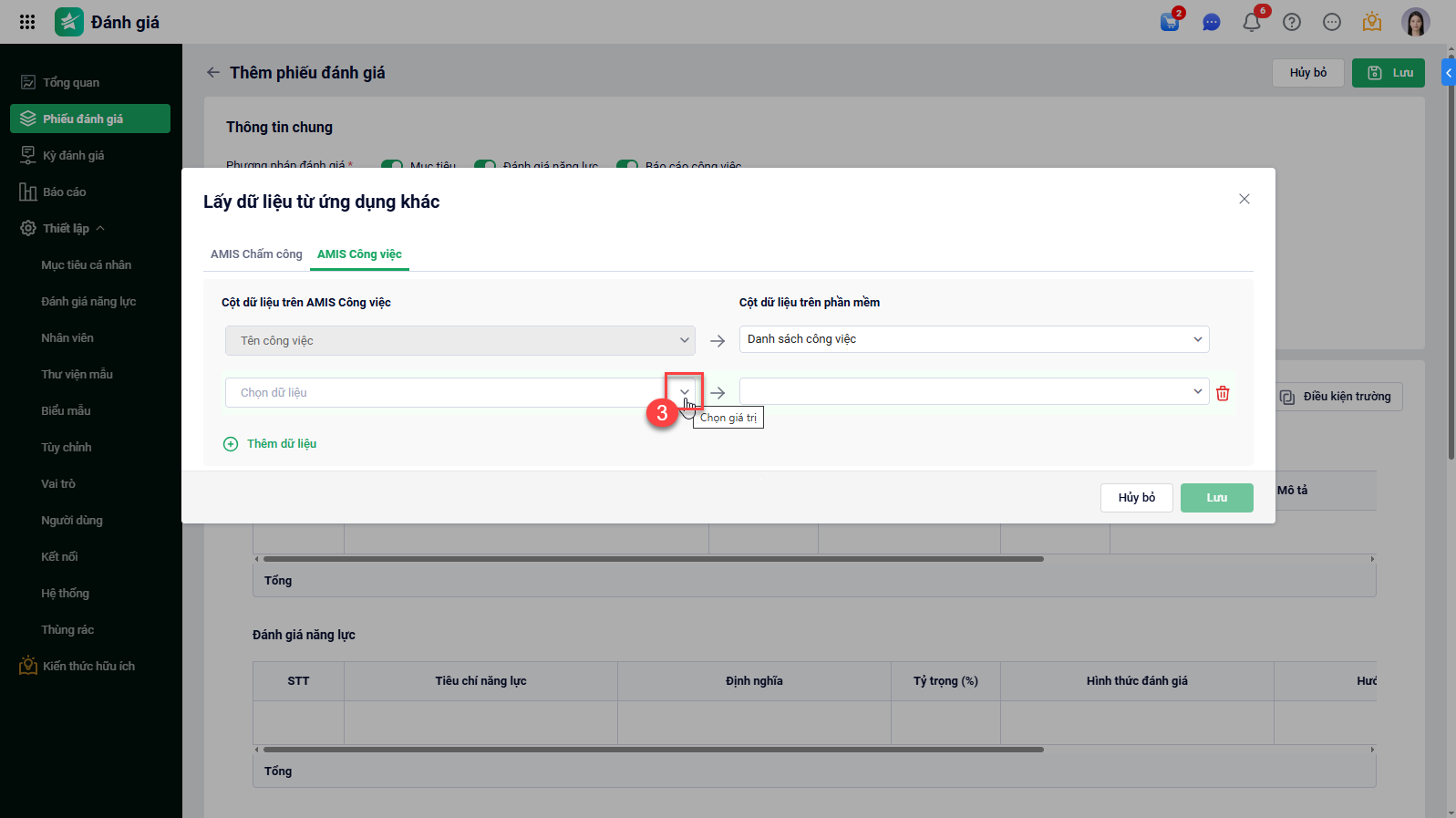Click the Báo cáo sidebar icon

[x=28, y=192]
